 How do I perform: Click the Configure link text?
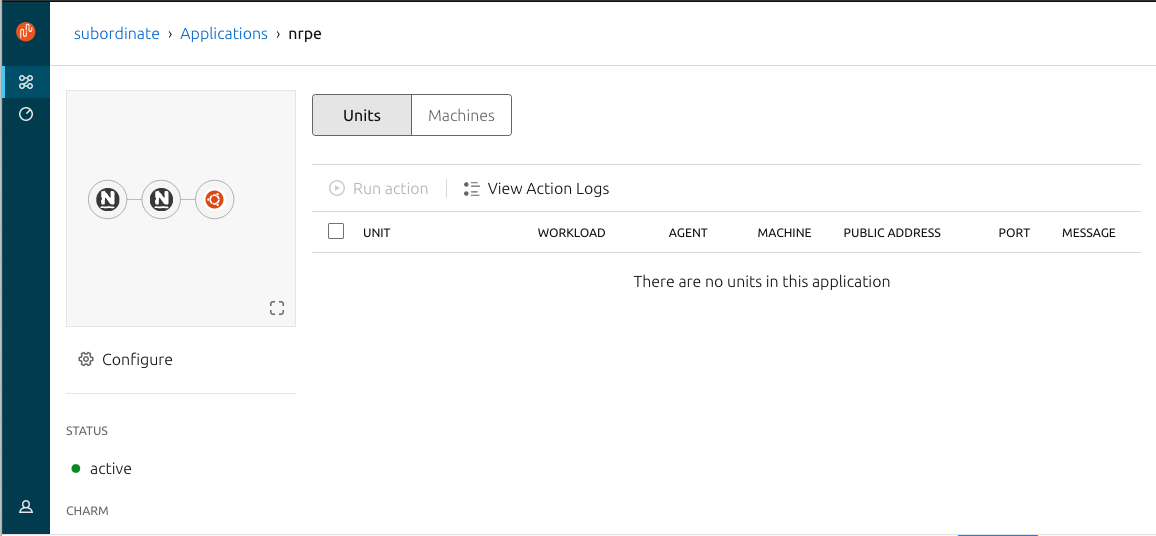pyautogui.click(x=137, y=360)
